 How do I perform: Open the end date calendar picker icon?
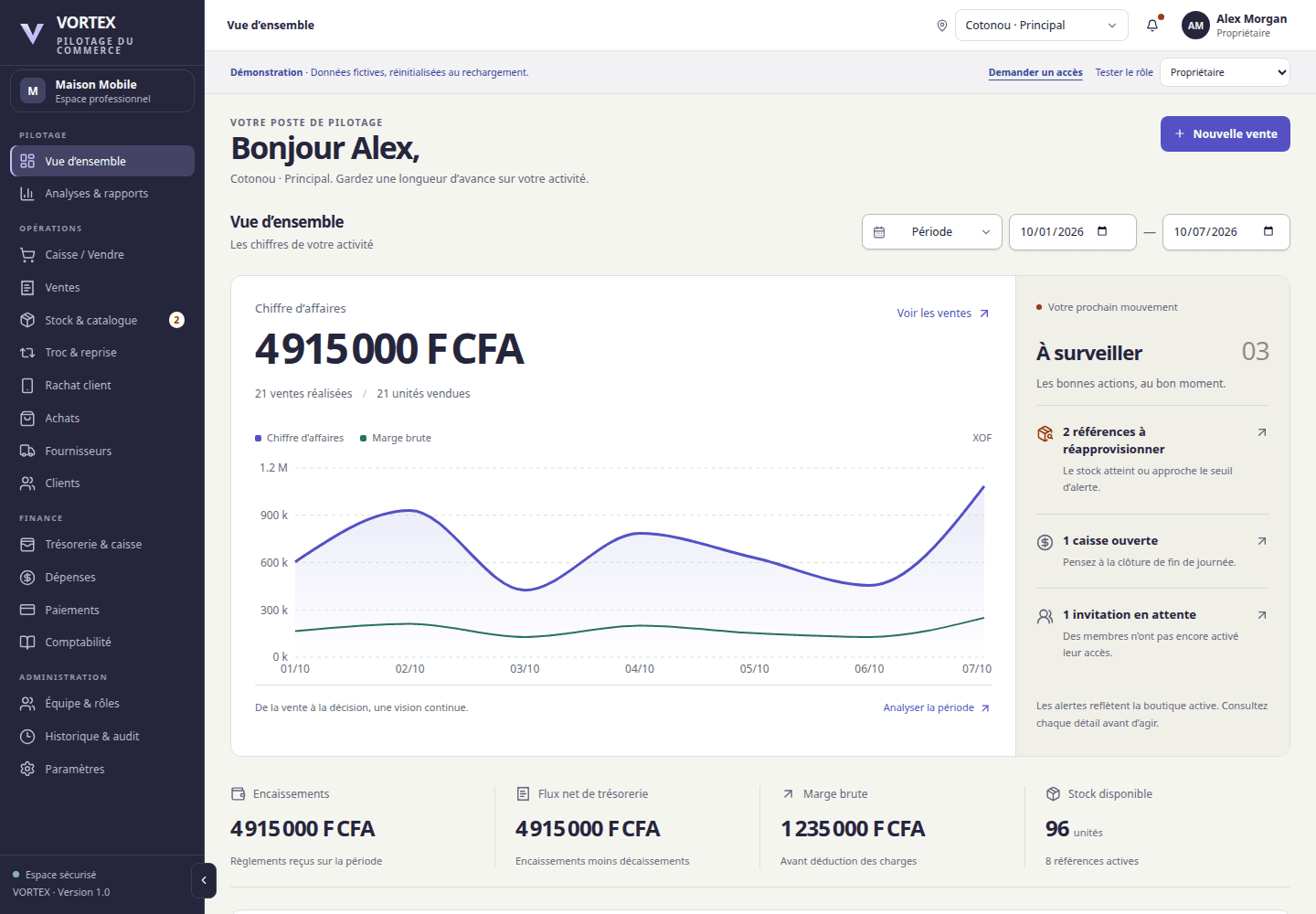1268,231
